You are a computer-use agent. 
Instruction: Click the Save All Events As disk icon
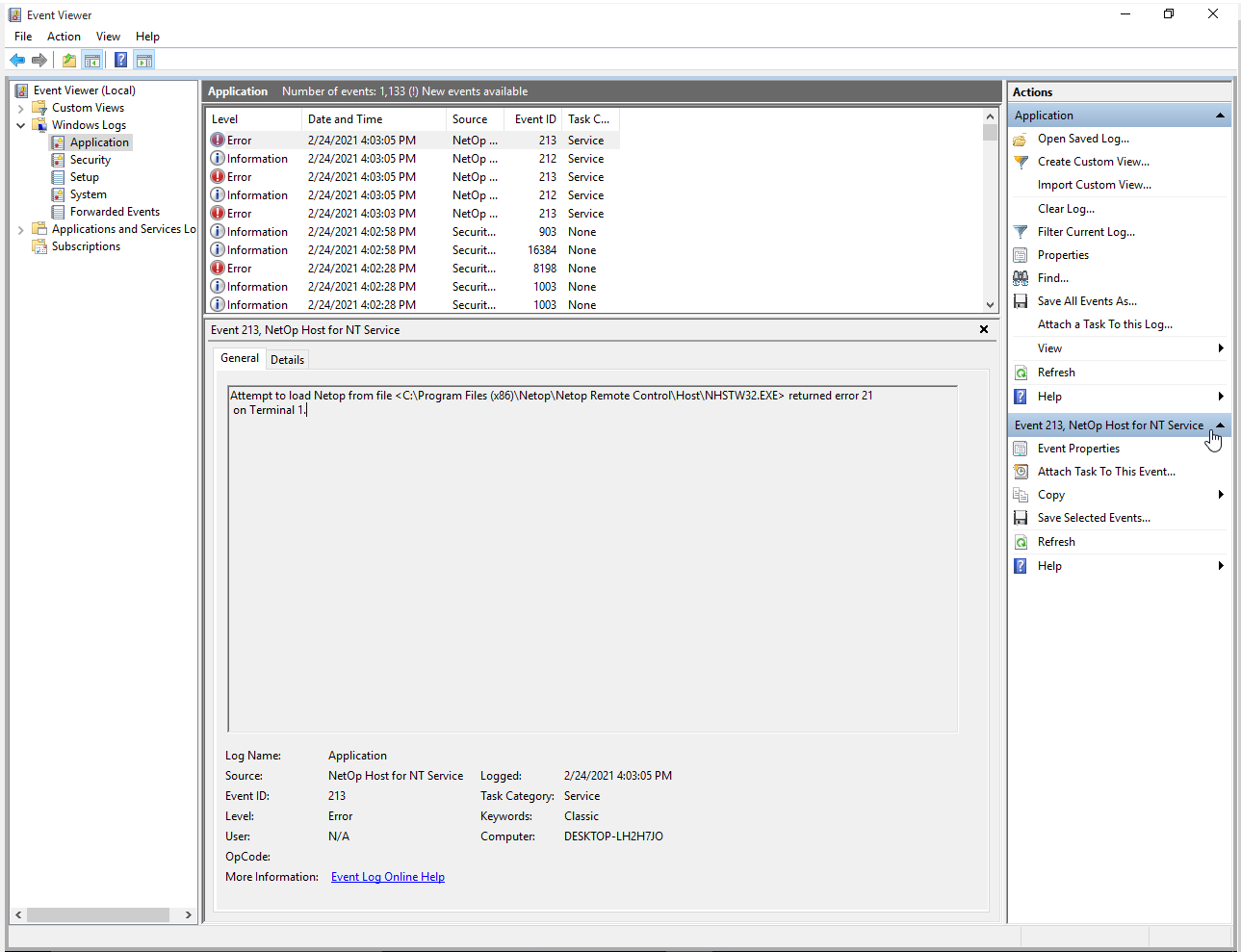pyautogui.click(x=1021, y=301)
